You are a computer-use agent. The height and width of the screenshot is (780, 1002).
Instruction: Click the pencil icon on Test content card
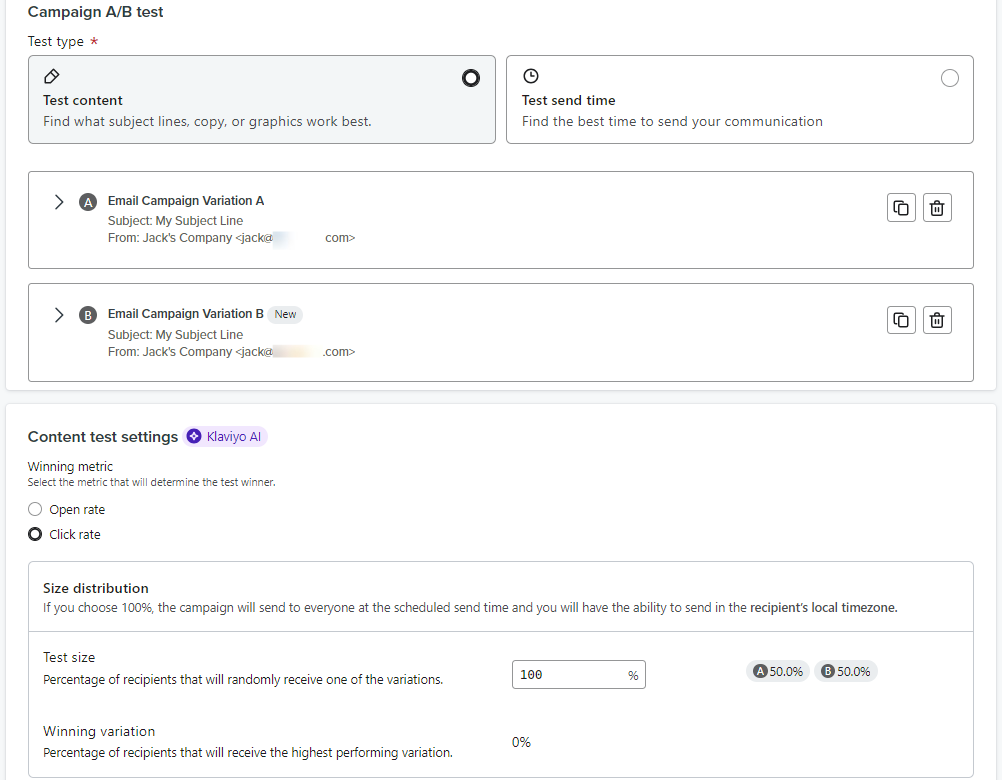pyautogui.click(x=51, y=75)
